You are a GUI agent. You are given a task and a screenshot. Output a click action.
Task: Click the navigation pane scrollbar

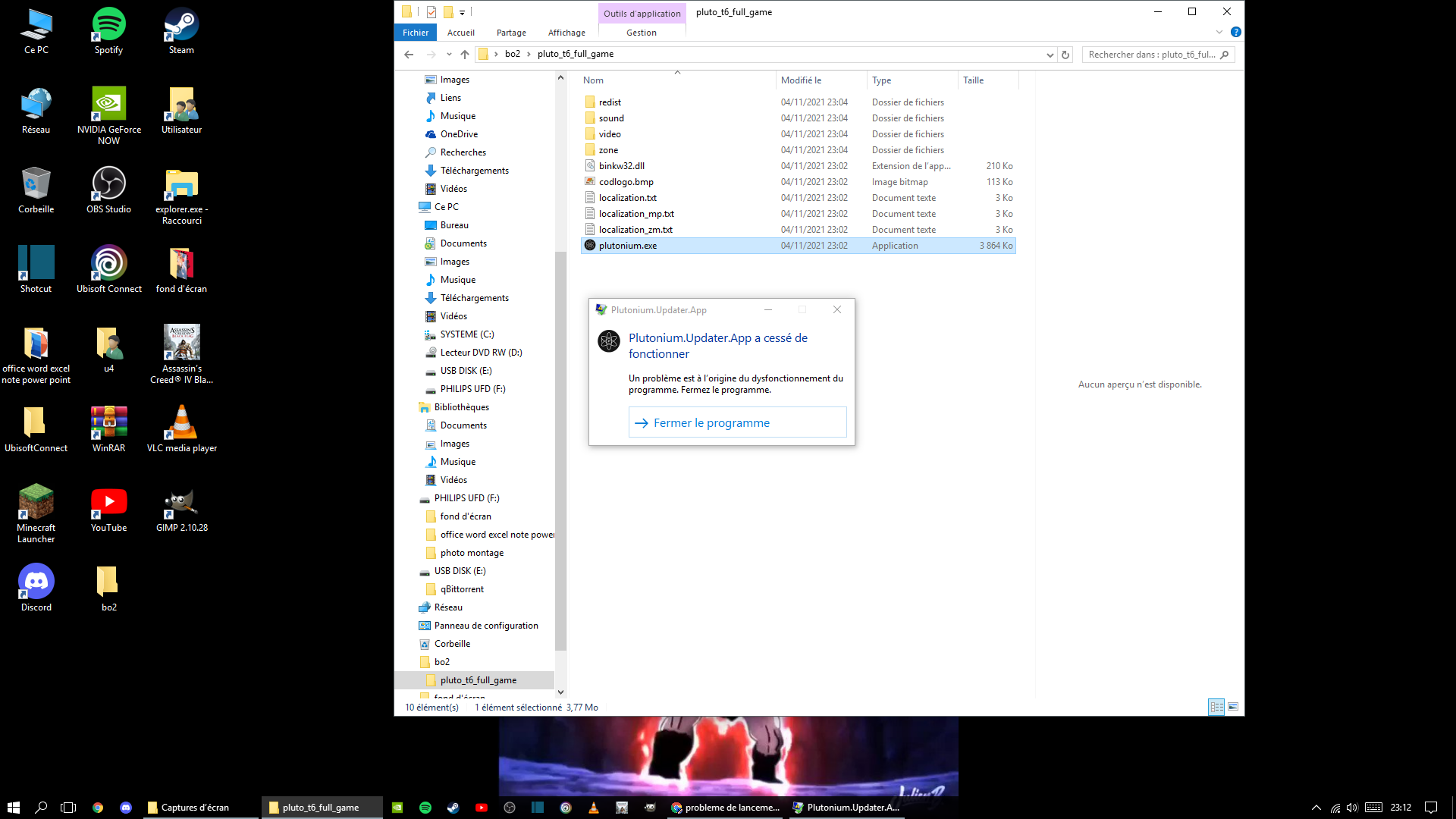click(560, 450)
